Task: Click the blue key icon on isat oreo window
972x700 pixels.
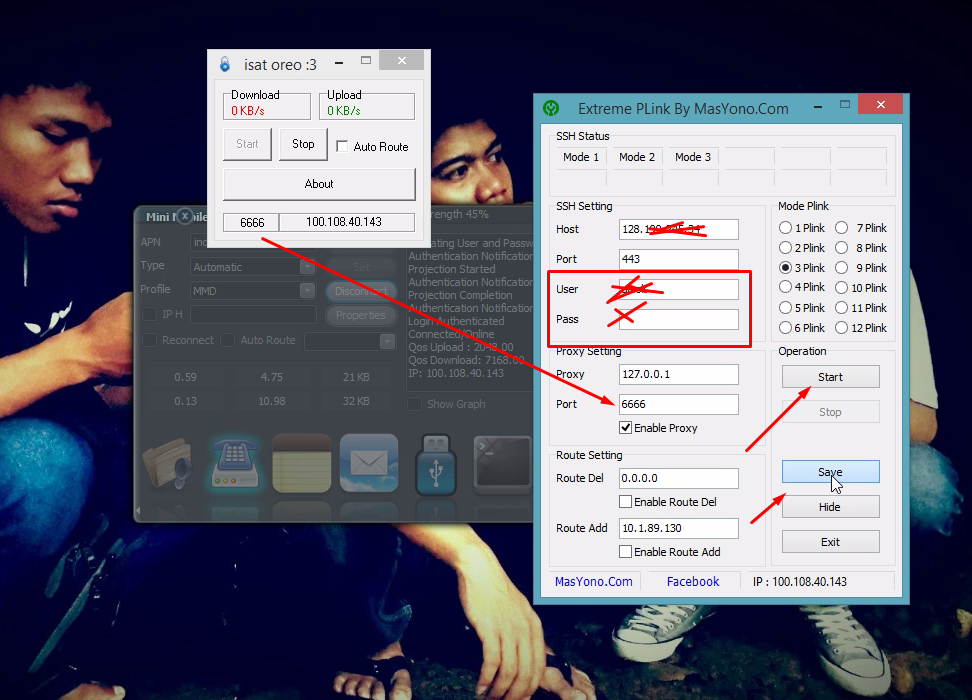Action: [224, 63]
